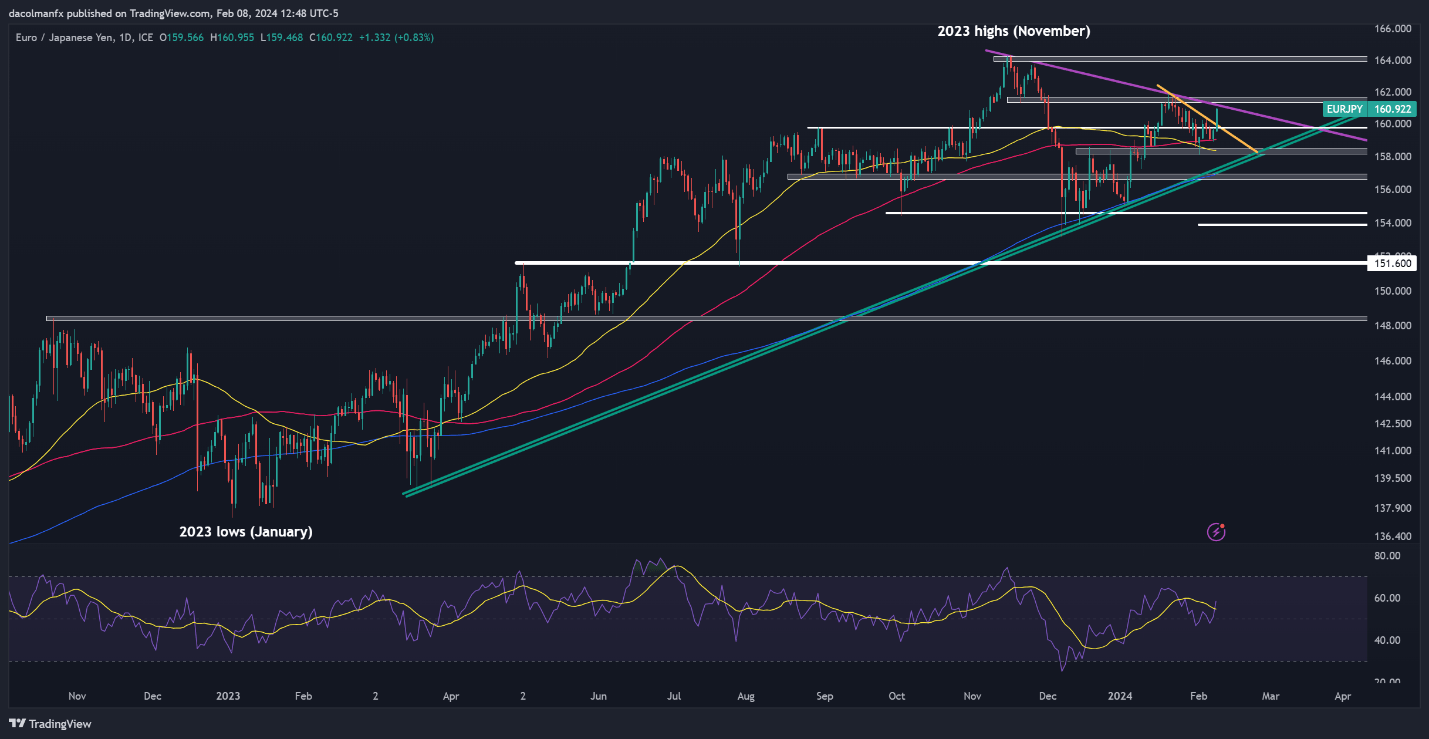Screen dimensions: 1429x739
Task: Click the Mar label on time axis
Action: pos(1271,695)
